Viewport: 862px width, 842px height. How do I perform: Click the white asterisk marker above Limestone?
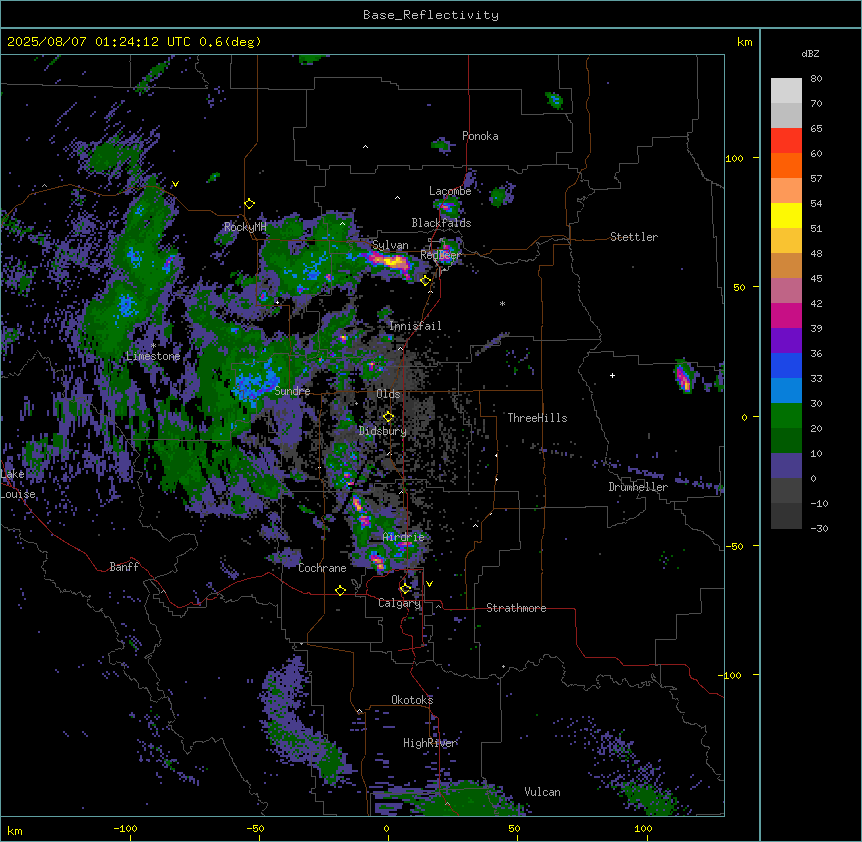coord(153,346)
